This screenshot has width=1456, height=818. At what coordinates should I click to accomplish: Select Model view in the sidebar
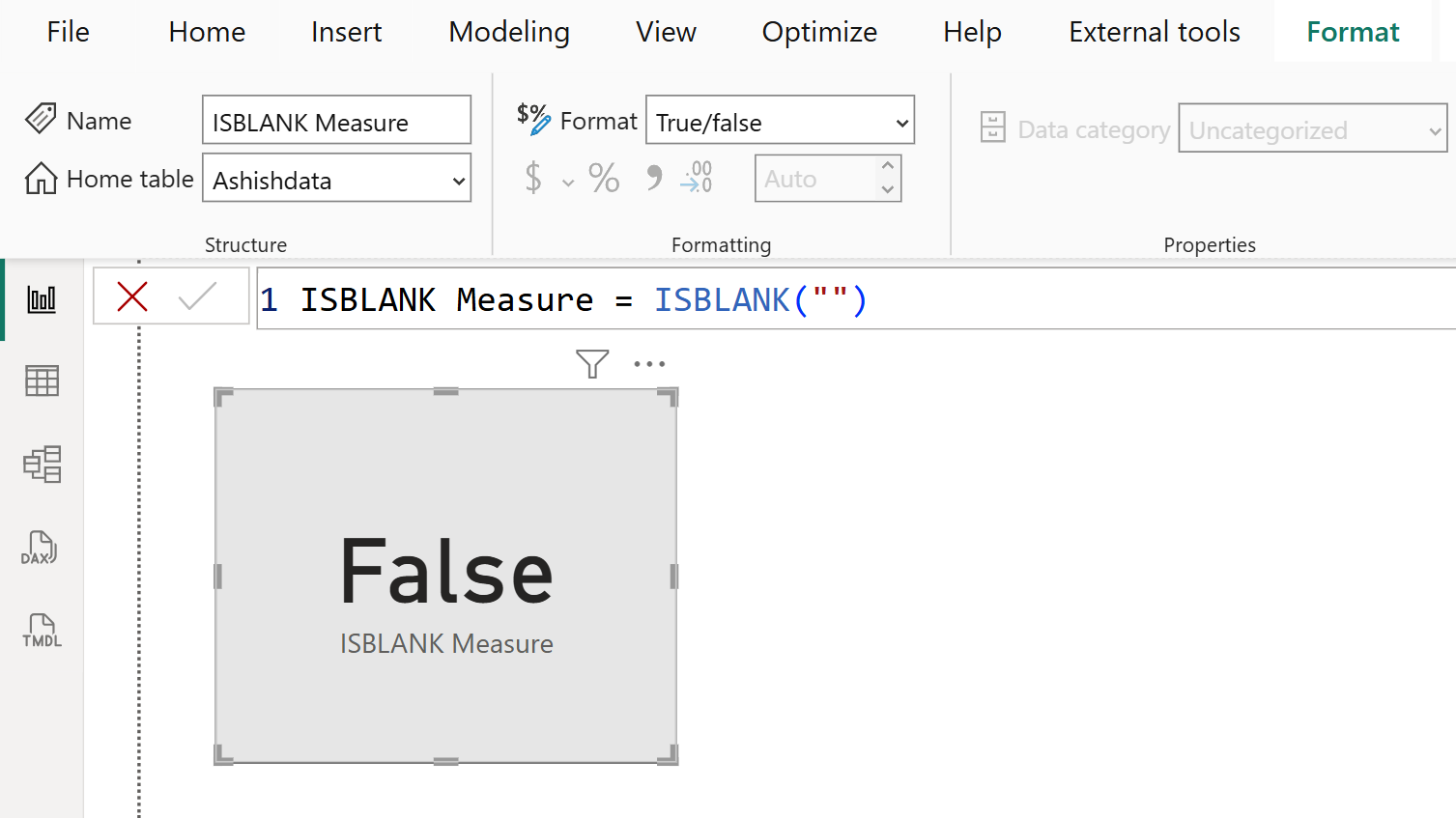(x=41, y=465)
